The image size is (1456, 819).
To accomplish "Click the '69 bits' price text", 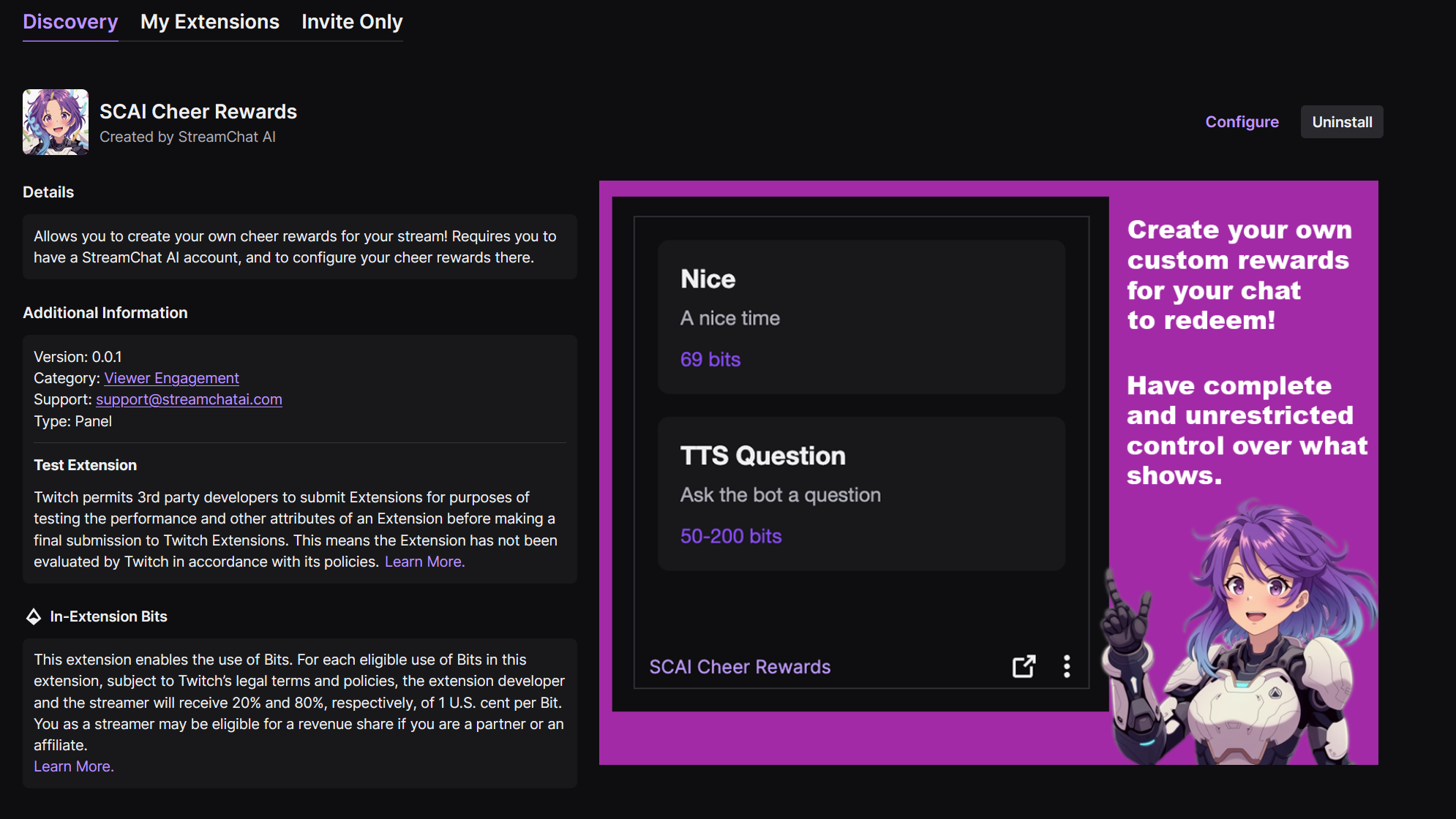I will point(710,359).
